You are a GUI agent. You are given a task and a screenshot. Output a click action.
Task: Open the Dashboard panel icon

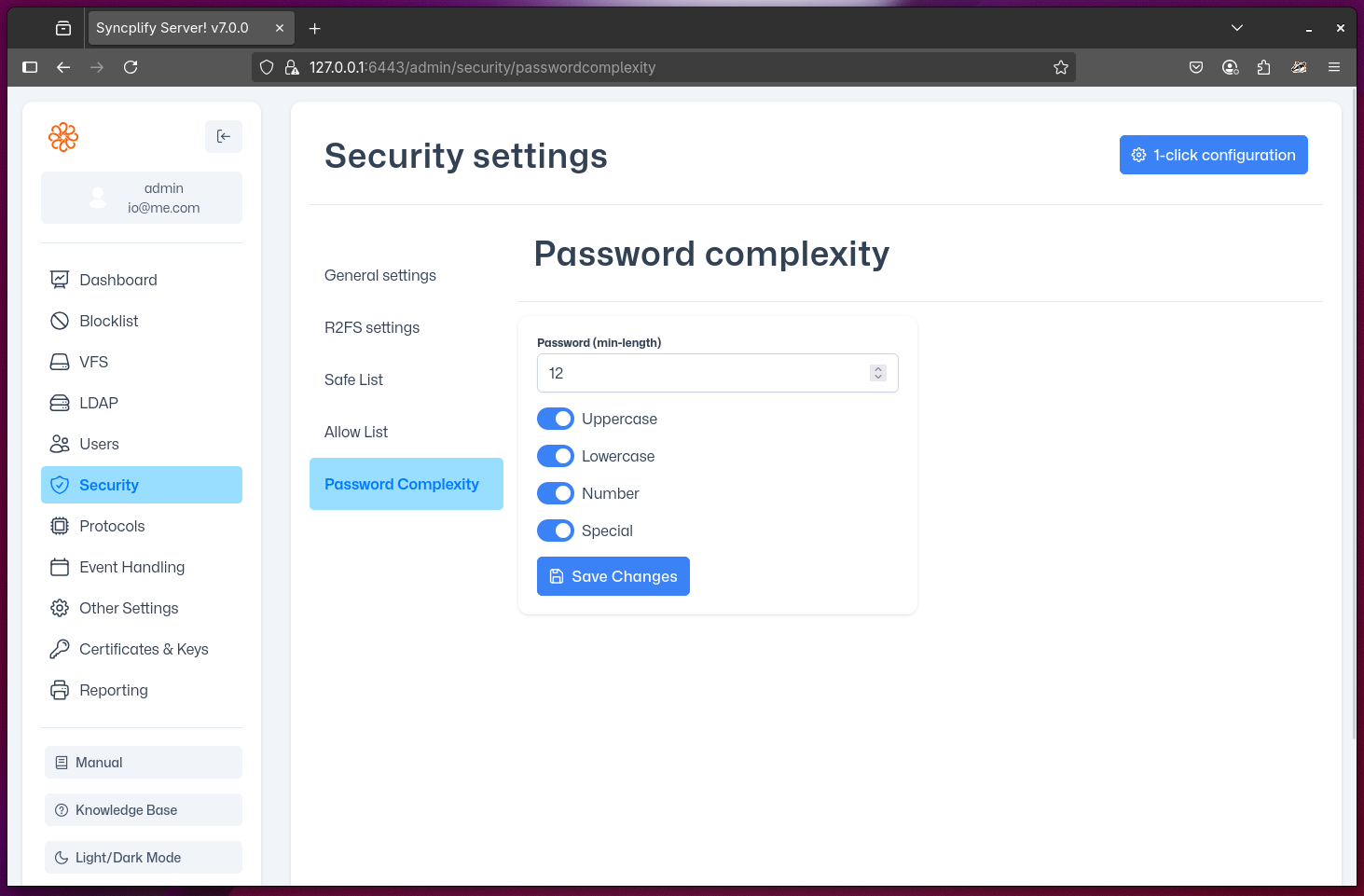60,279
